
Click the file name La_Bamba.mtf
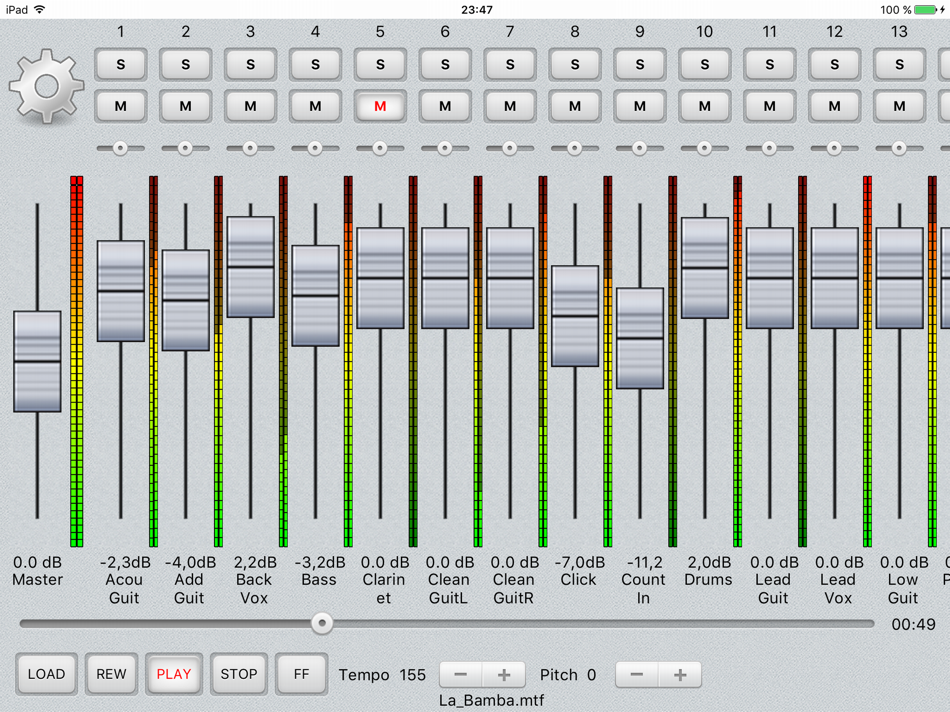491,700
